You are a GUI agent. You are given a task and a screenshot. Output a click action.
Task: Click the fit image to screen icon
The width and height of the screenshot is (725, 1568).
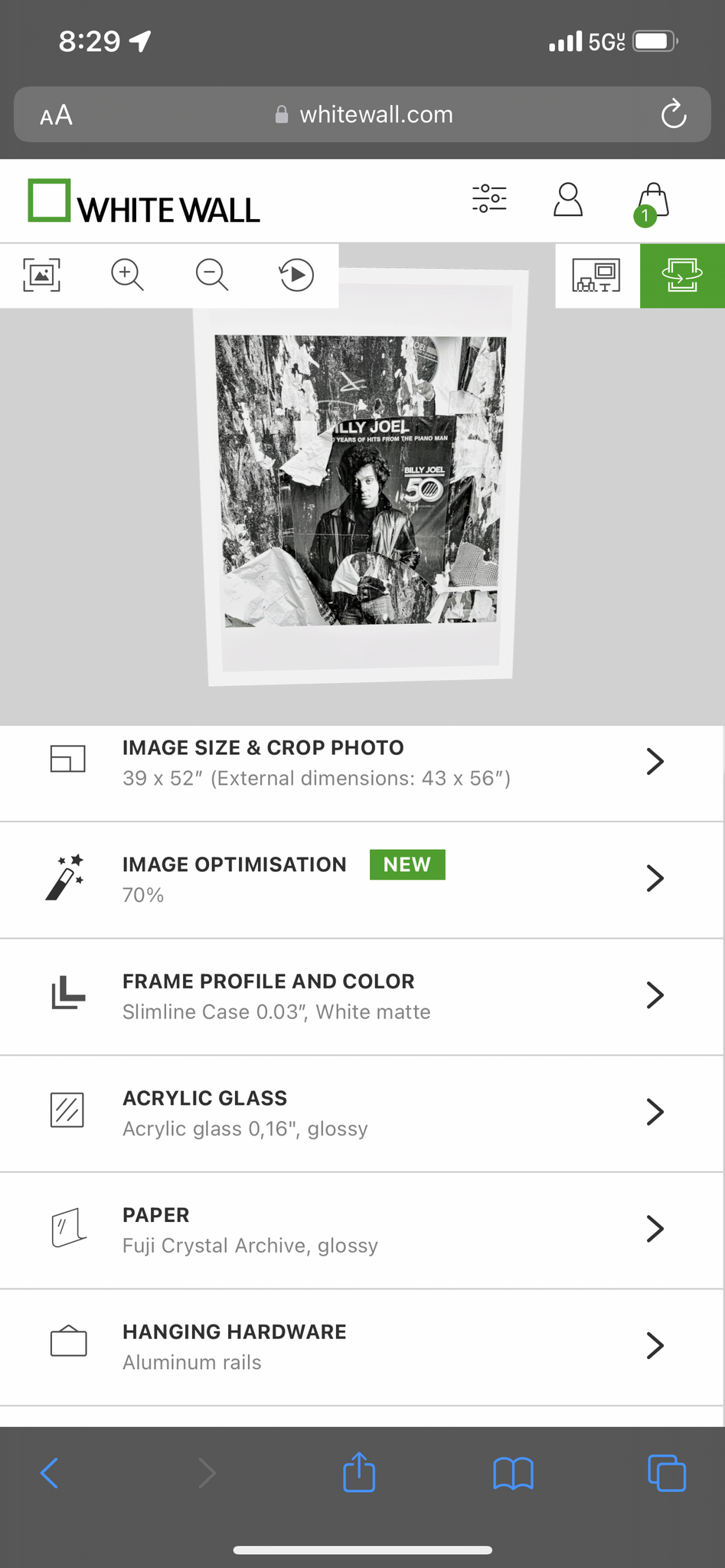(x=42, y=275)
